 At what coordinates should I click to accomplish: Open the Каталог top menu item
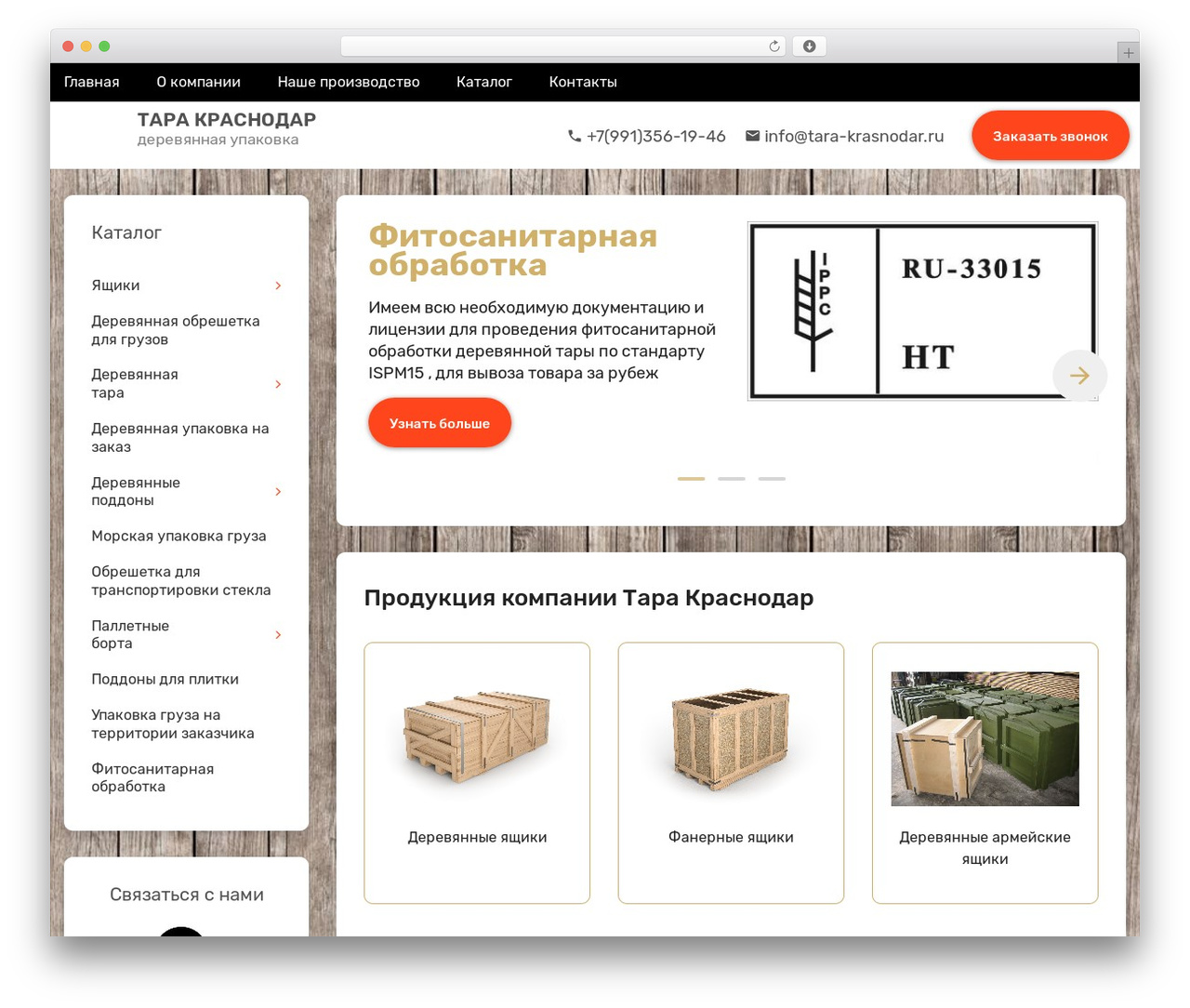[x=484, y=82]
